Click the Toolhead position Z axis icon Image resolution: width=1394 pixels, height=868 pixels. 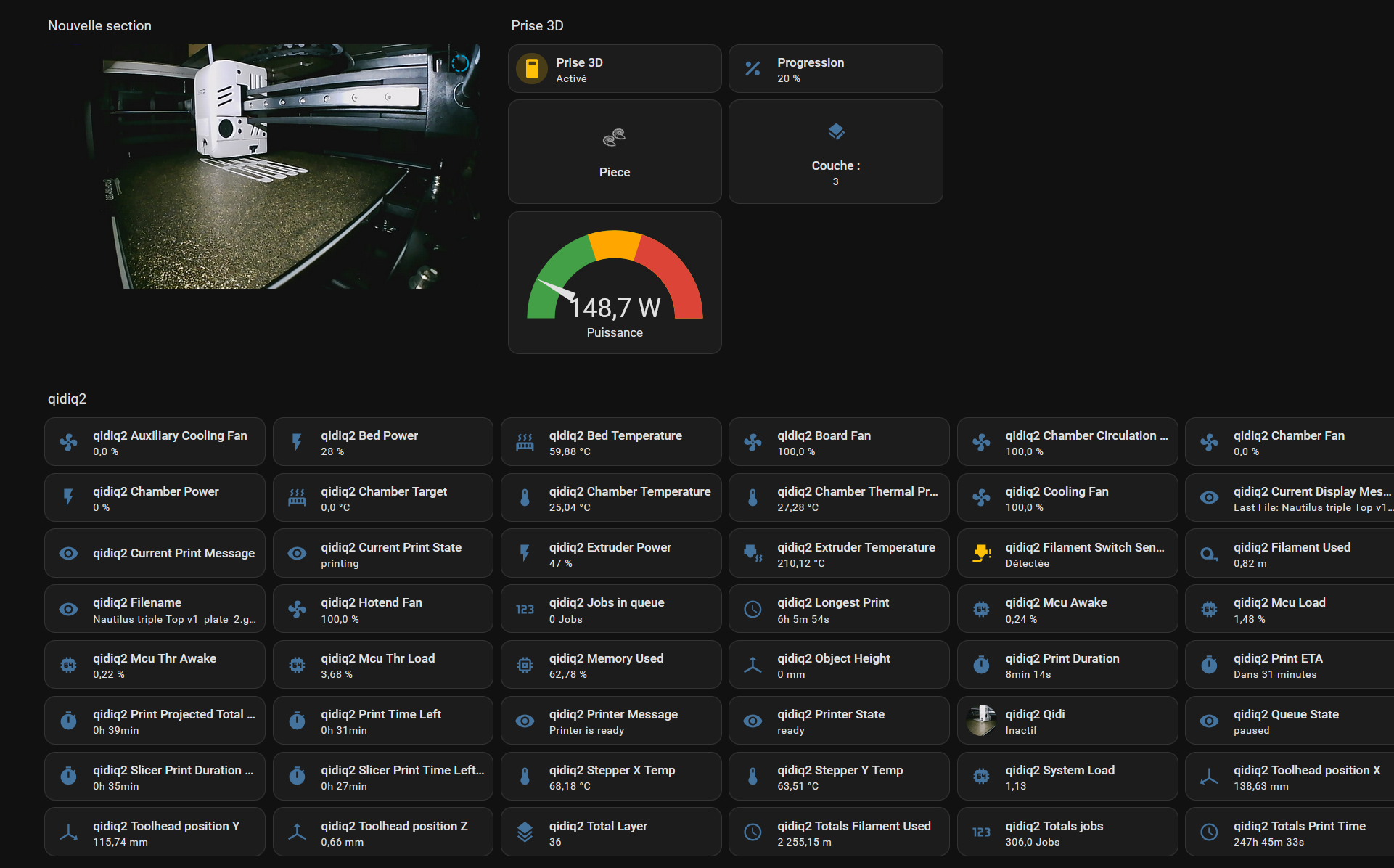(x=297, y=832)
